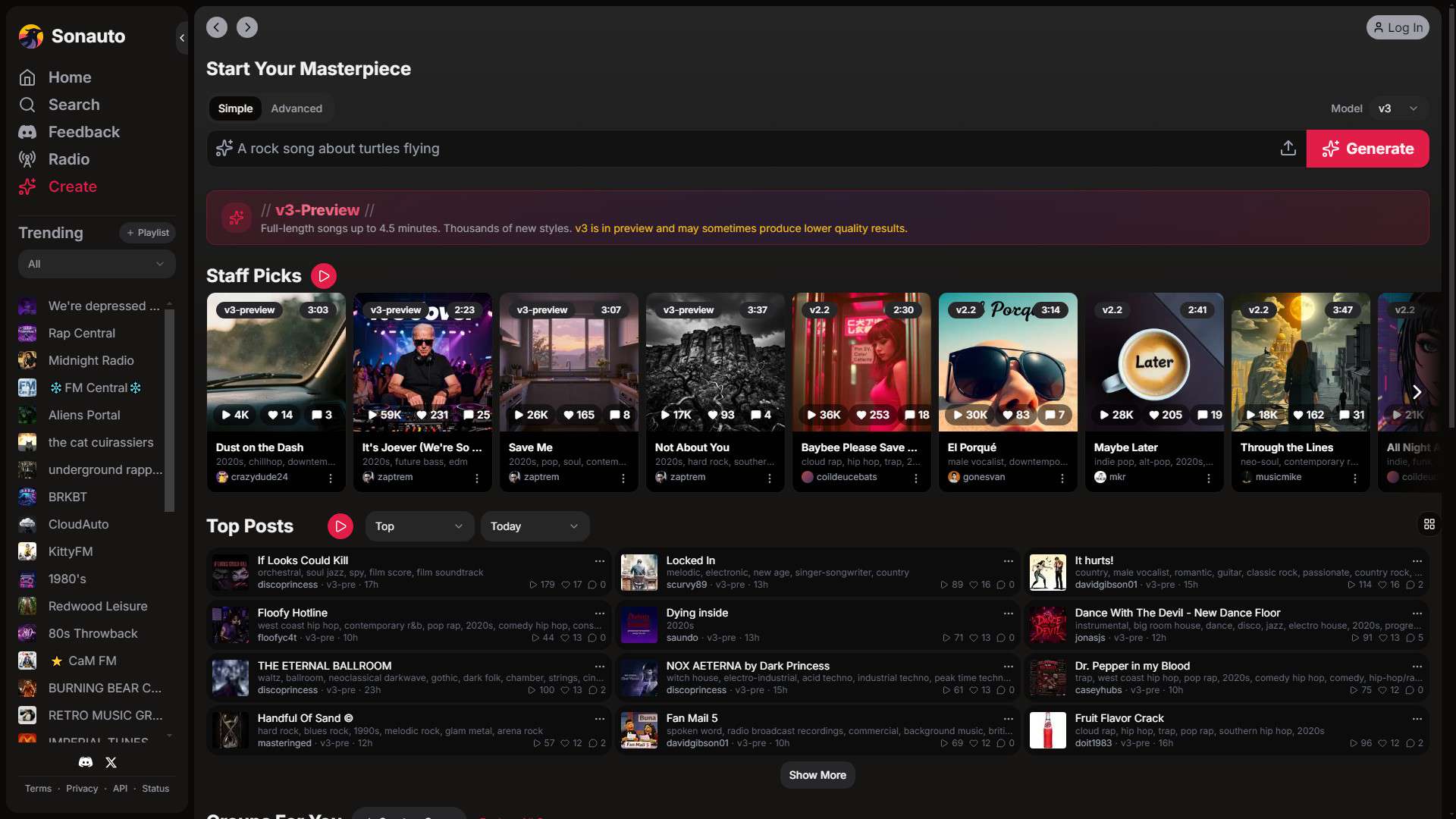Screen dimensions: 1456x819
Task: Click the Sonauto logo icon
Action: (x=31, y=36)
